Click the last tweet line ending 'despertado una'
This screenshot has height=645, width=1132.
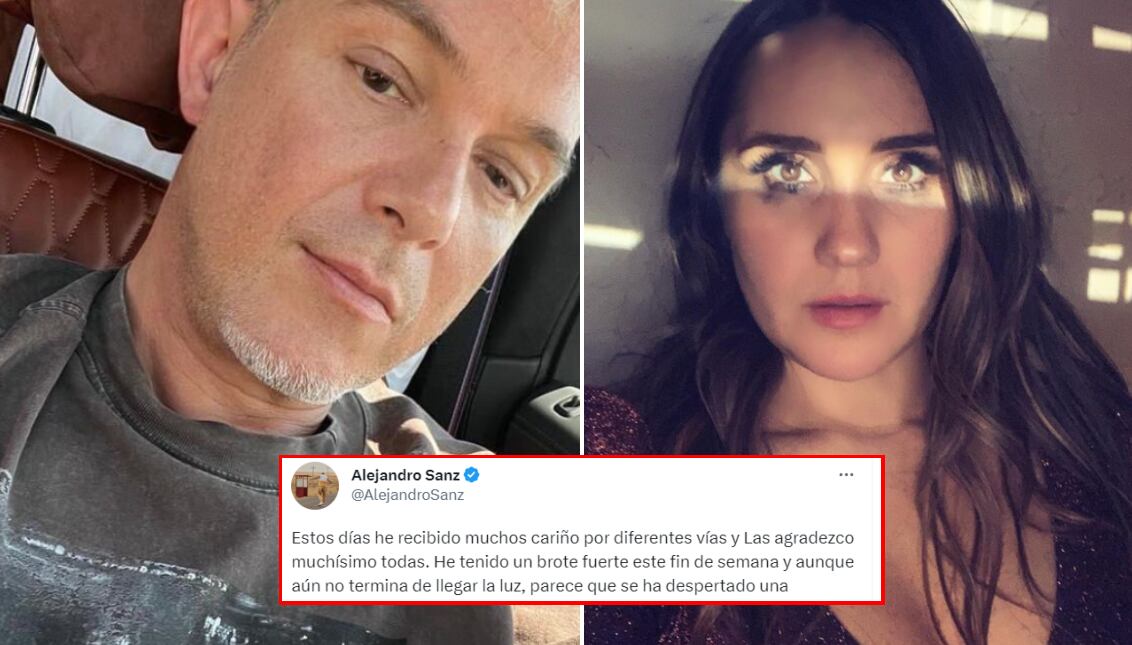540,586
